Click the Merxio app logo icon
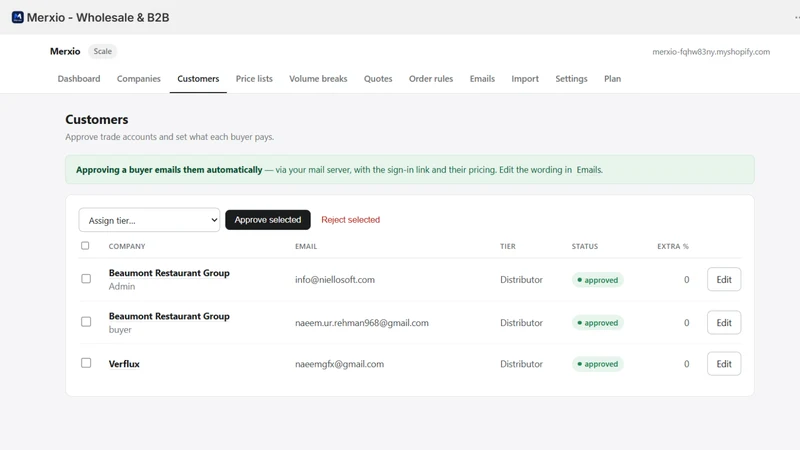 tap(17, 17)
